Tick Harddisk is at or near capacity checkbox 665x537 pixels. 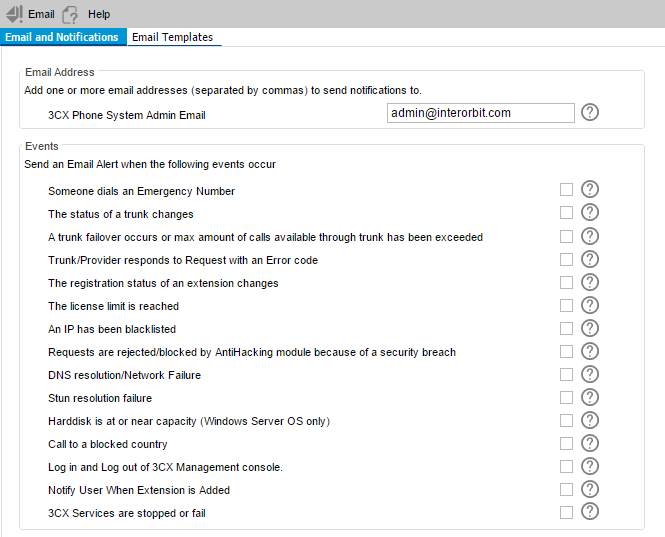click(566, 420)
